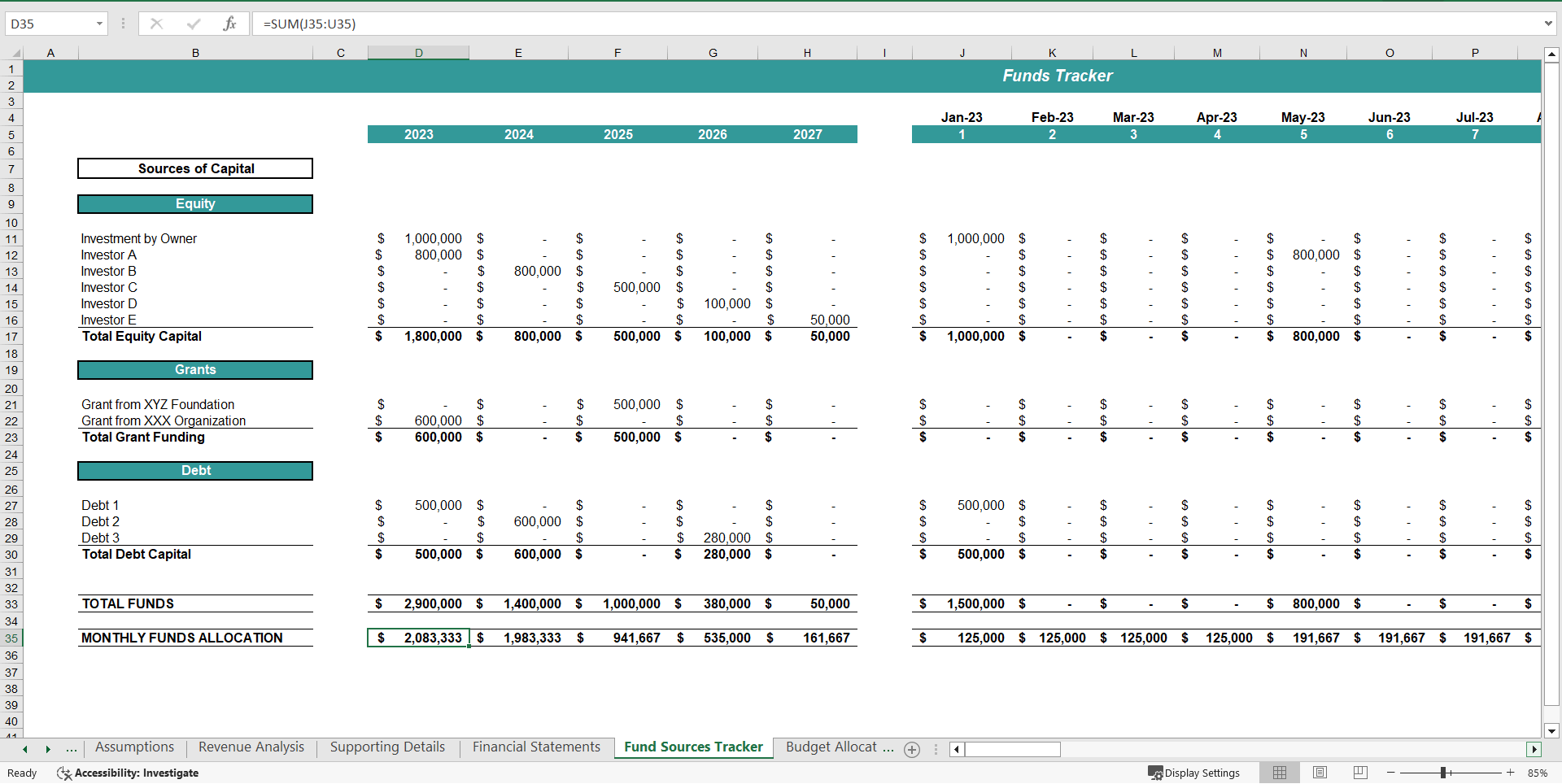Add a new sheet with the plus button
1562x784 pixels.
click(x=912, y=749)
